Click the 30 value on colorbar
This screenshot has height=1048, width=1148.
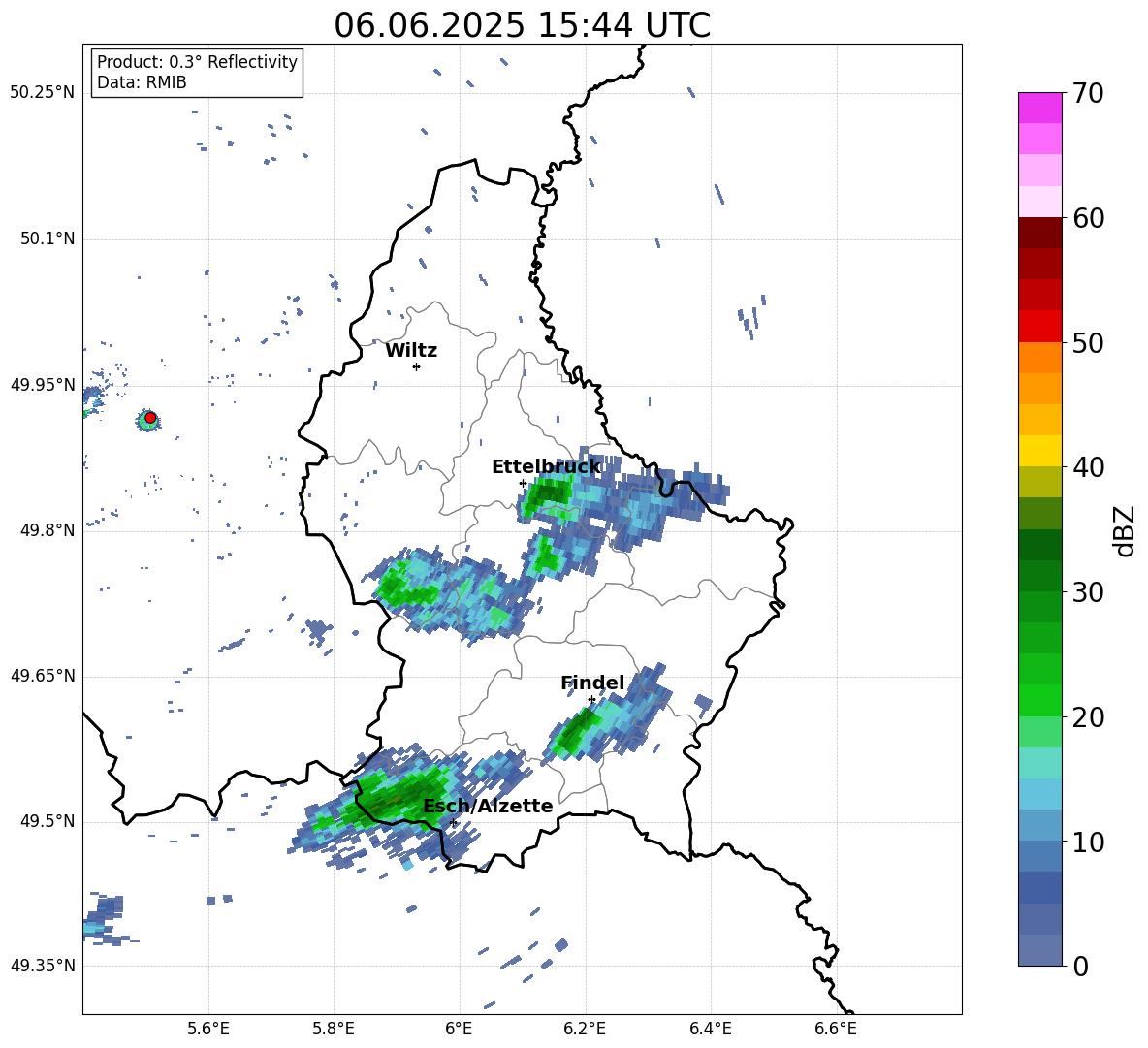click(1089, 592)
